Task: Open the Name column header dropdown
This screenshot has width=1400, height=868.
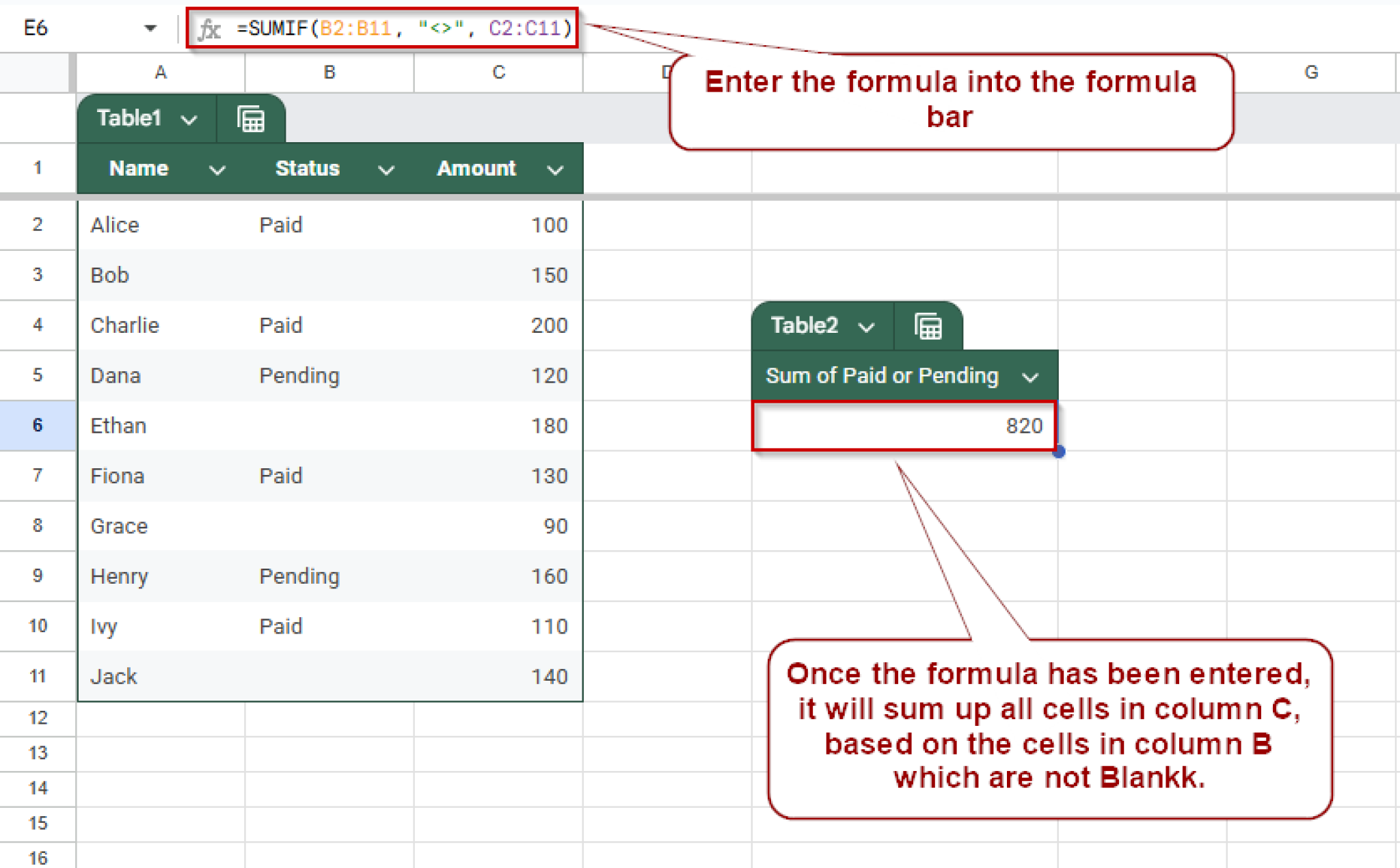Action: 217,169
